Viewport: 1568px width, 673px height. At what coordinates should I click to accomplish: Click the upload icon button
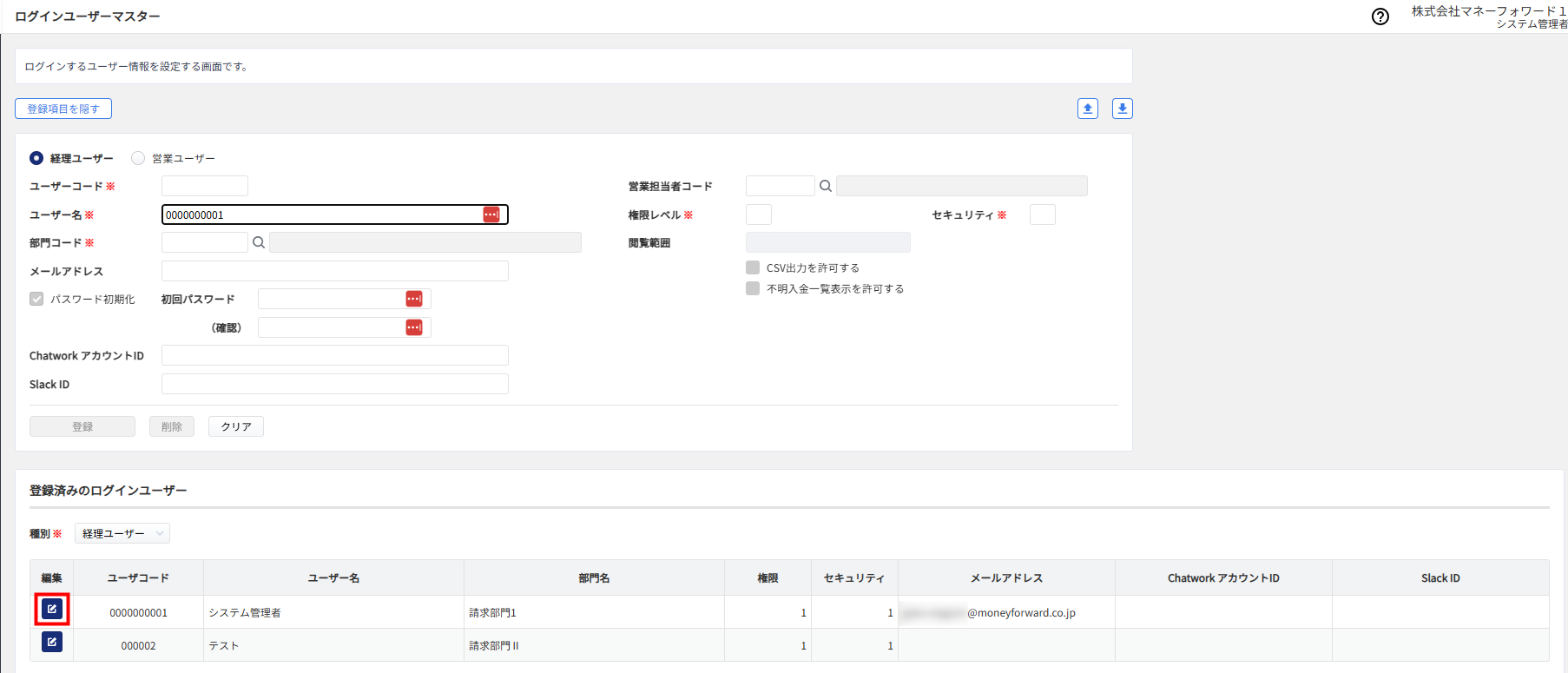tap(1087, 109)
